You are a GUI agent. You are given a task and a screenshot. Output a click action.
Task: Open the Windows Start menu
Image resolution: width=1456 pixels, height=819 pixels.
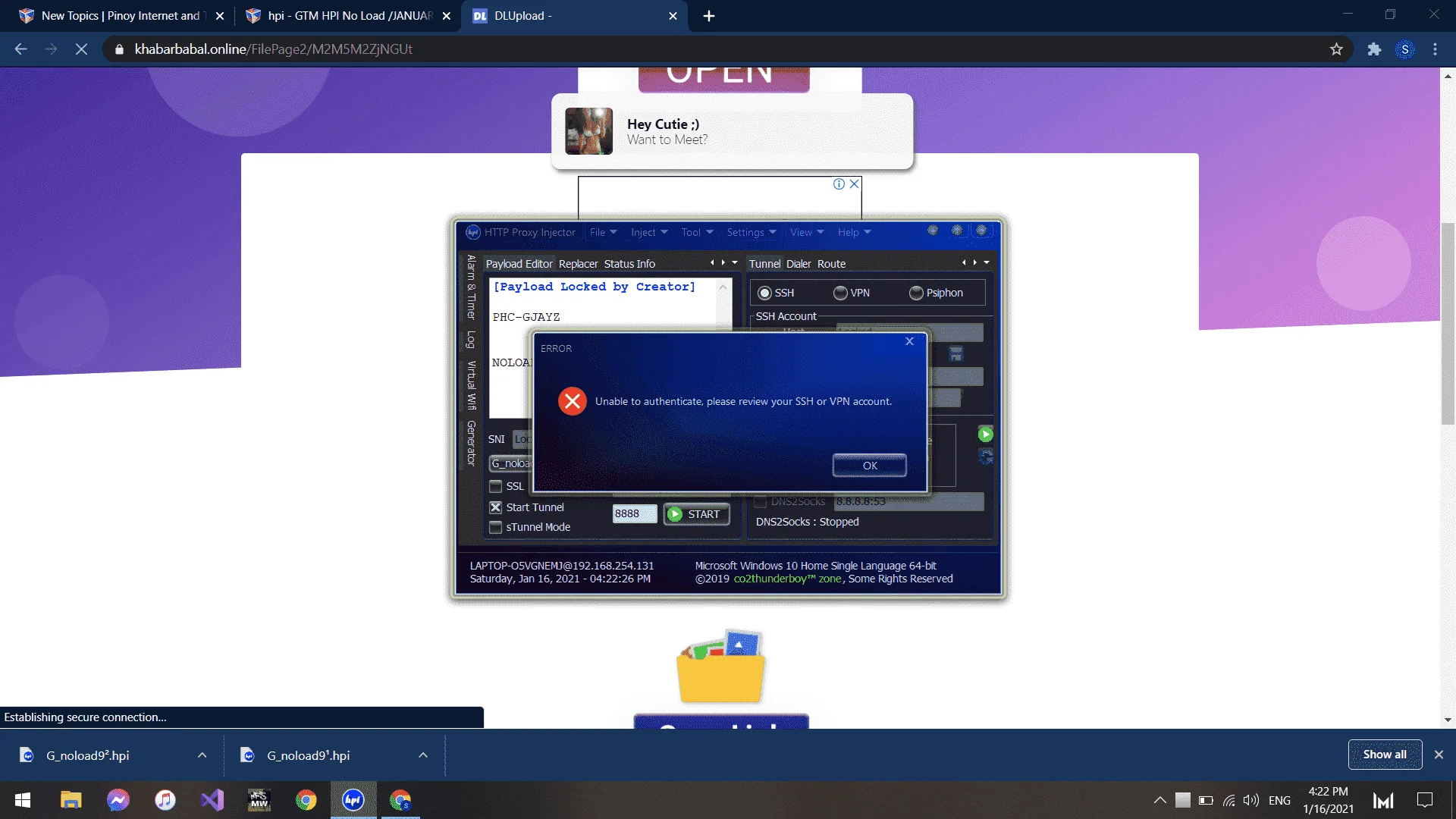click(23, 800)
